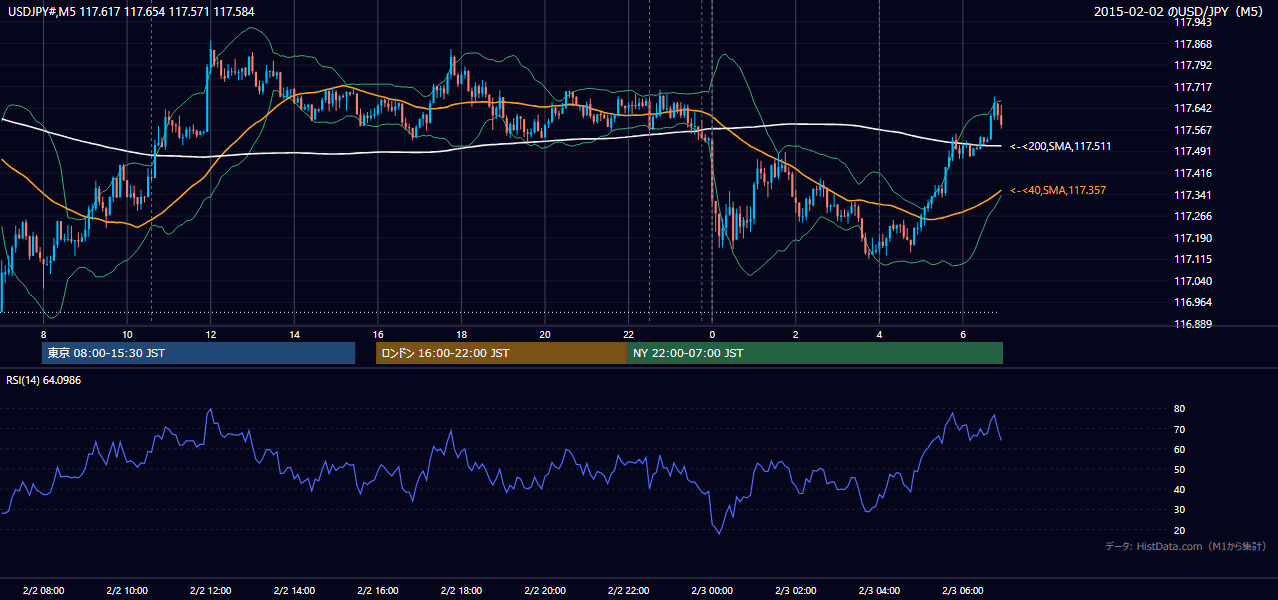Click price level 117.868 on the axis
This screenshot has width=1278, height=600.
point(1192,44)
